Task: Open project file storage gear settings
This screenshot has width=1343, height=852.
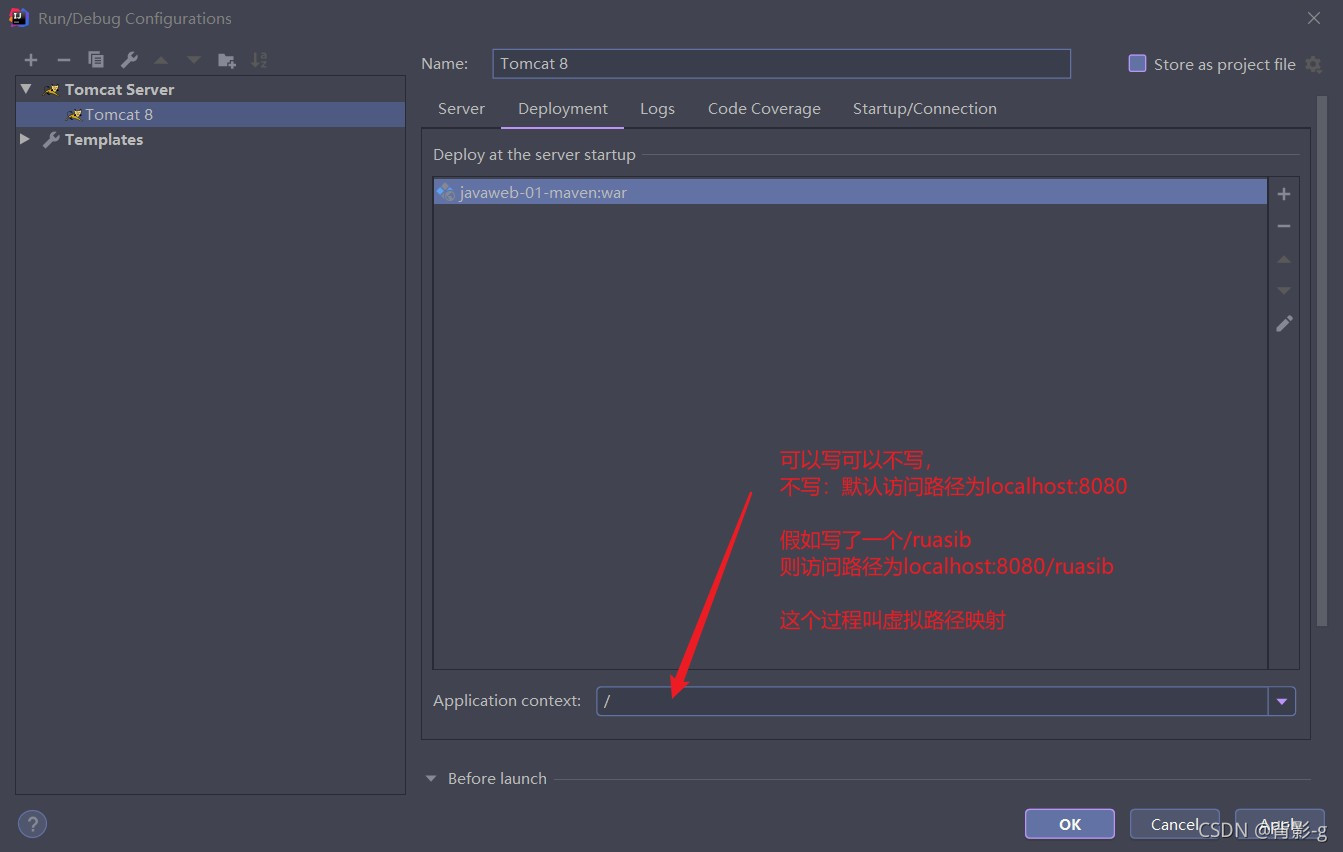Action: (x=1313, y=64)
